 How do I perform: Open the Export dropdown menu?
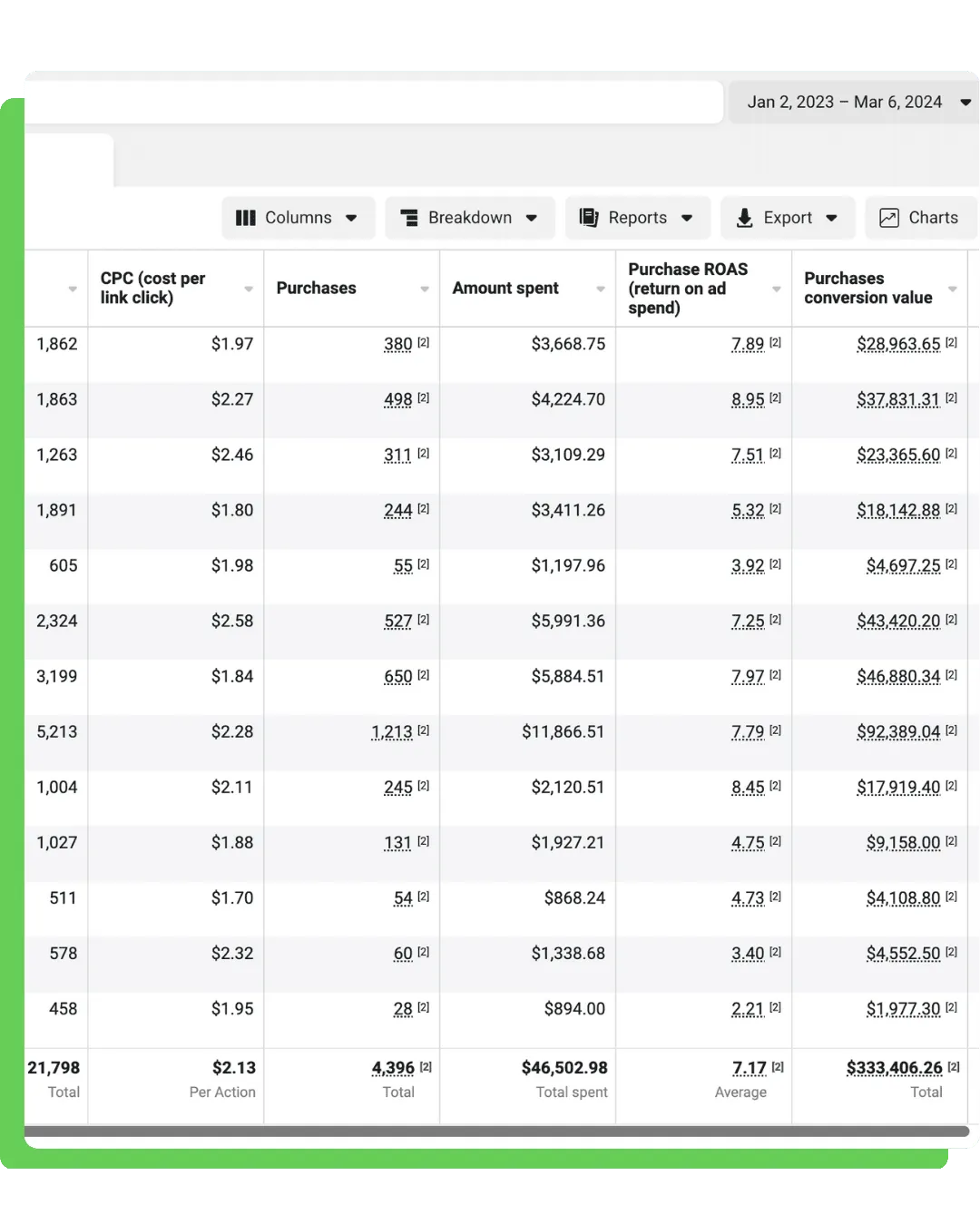788,218
